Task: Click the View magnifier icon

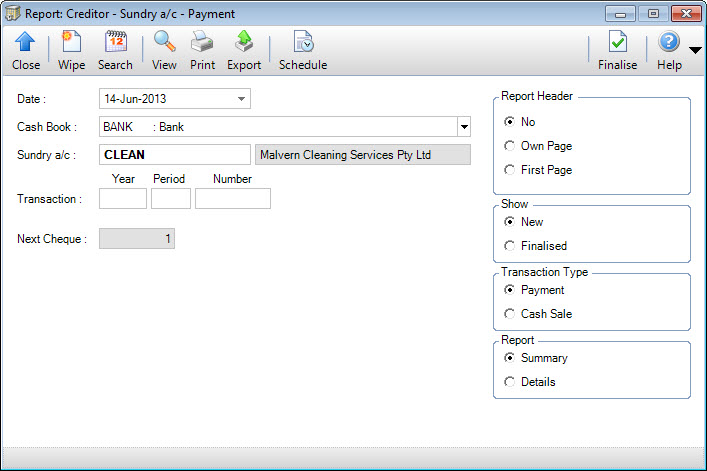Action: click(x=164, y=42)
